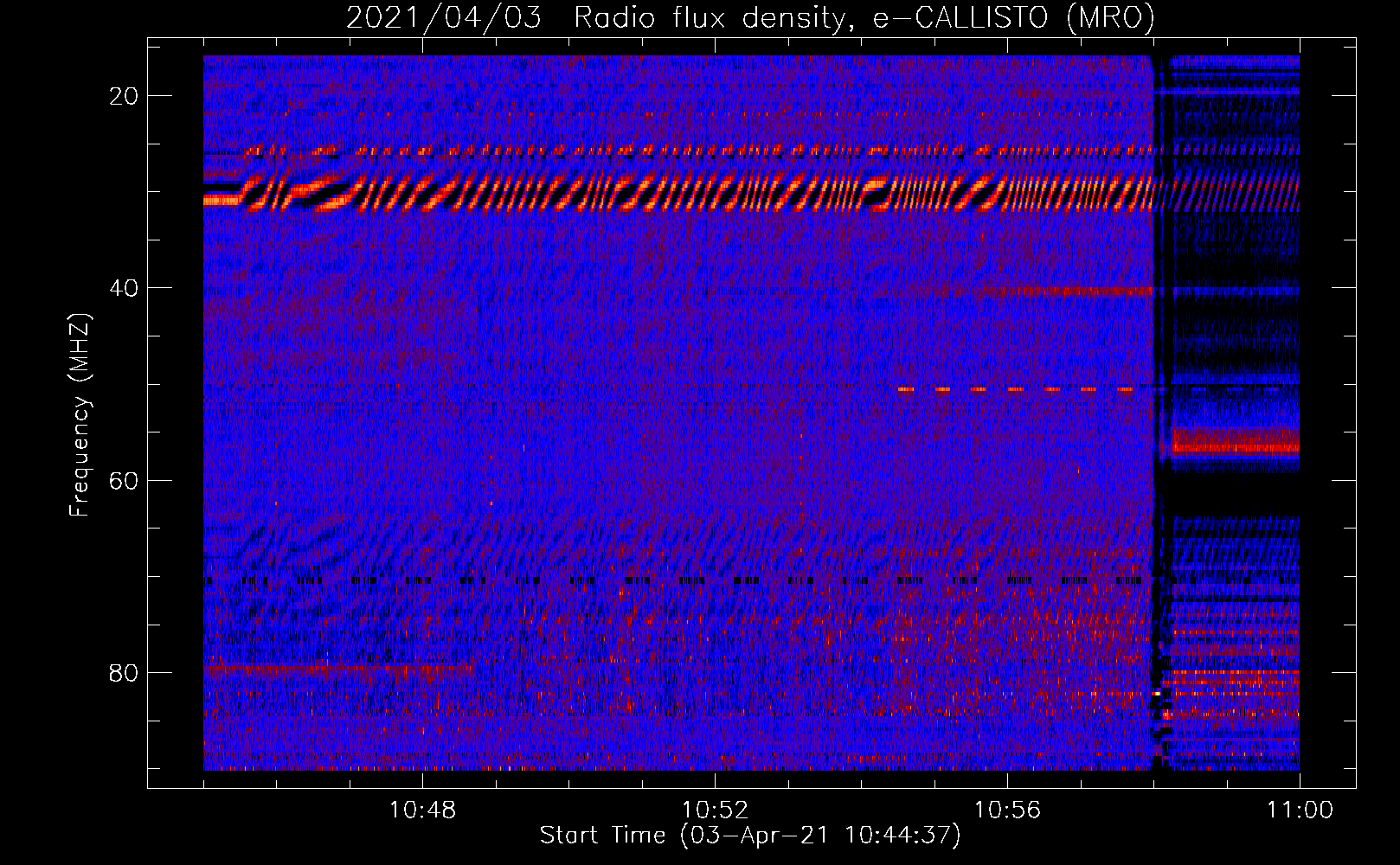
Task: Click the plot title '2021/04/03 Radio flux density'
Action: coord(750,17)
